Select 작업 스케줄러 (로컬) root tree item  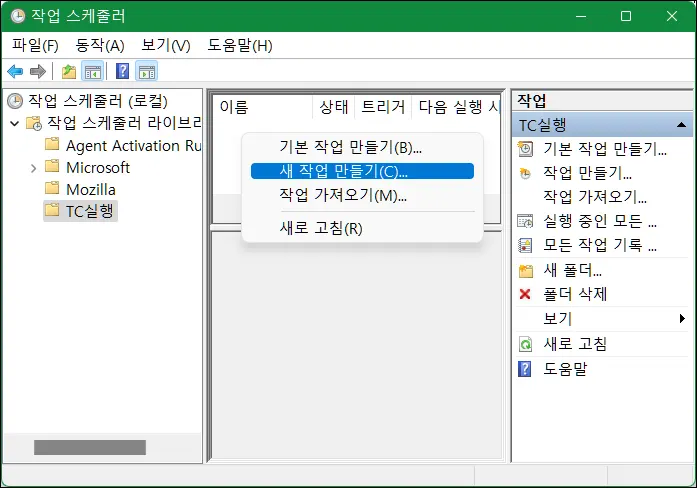tap(98, 101)
